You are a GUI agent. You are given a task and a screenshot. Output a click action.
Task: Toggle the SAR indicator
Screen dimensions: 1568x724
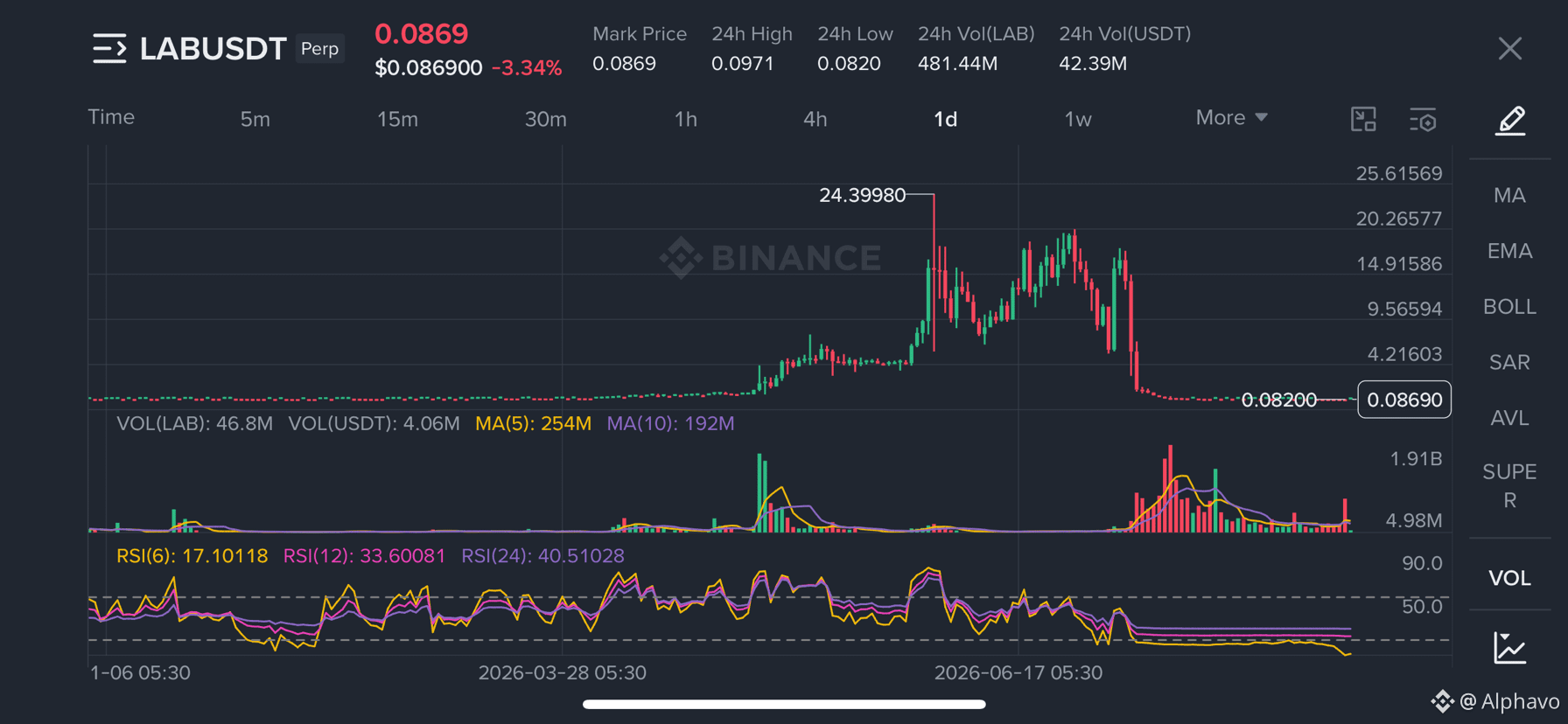click(1509, 363)
